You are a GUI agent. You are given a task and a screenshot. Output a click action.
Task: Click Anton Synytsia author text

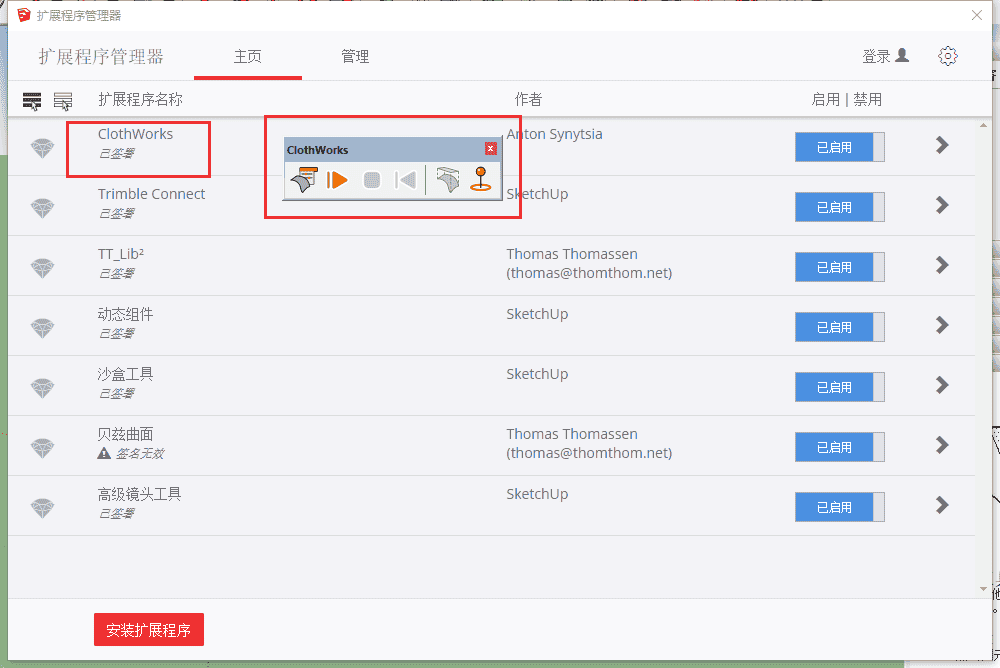pos(554,134)
